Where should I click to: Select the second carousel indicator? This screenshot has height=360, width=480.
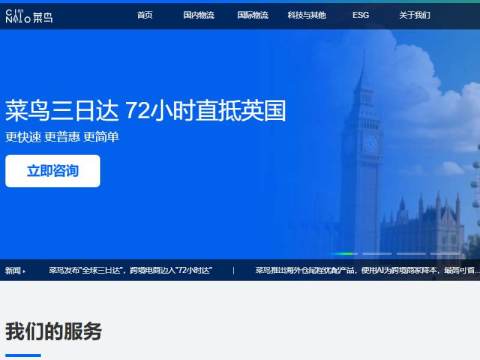click(377, 254)
